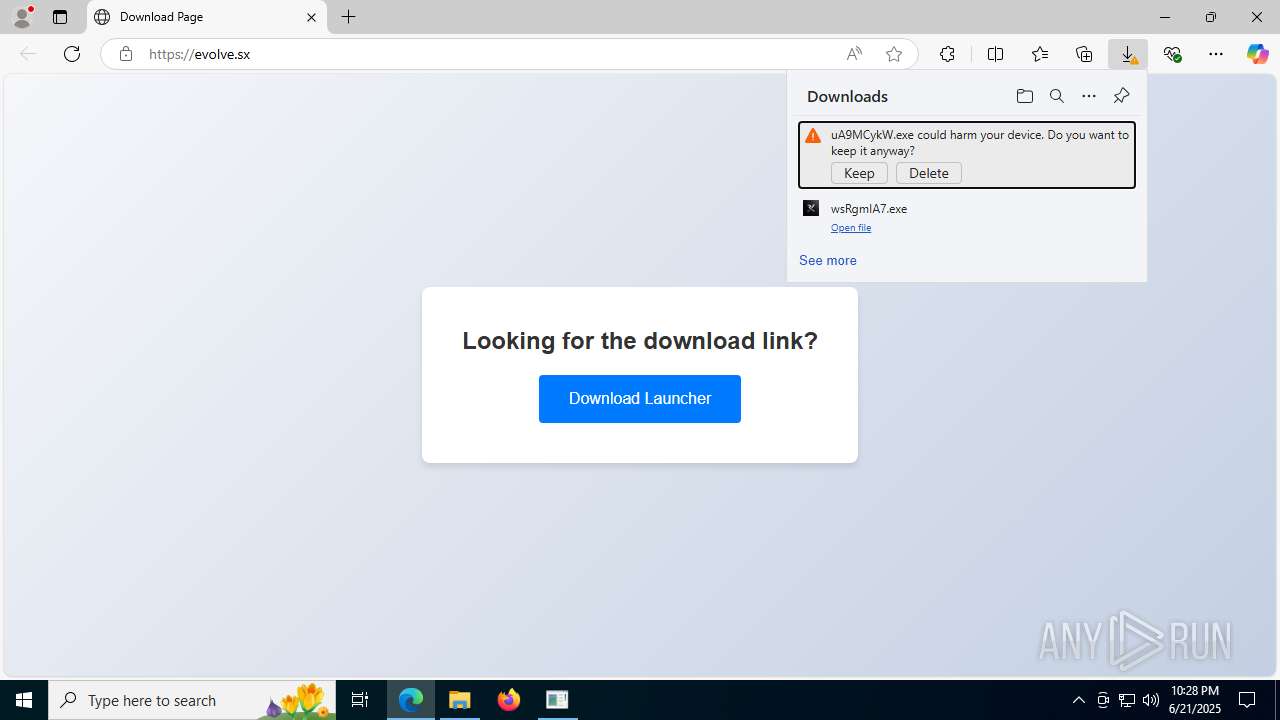Open the tab actions menu icon
The height and width of the screenshot is (720, 1280).
pos(60,17)
